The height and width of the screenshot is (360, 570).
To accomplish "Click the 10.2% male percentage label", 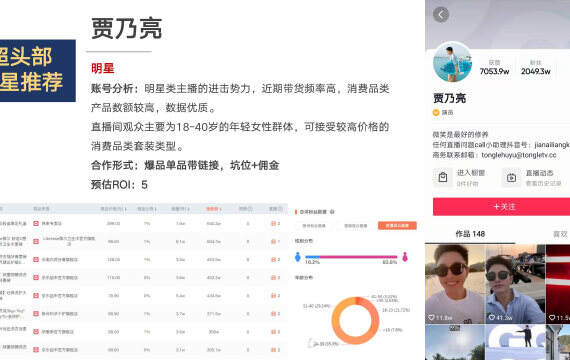I will pyautogui.click(x=312, y=263).
